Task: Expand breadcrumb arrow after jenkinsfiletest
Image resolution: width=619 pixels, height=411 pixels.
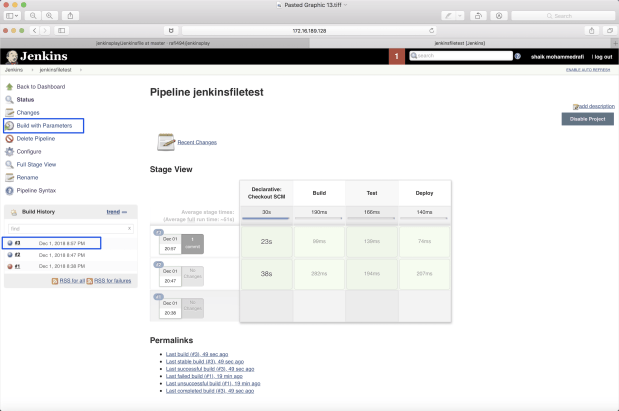Action: tap(81, 70)
